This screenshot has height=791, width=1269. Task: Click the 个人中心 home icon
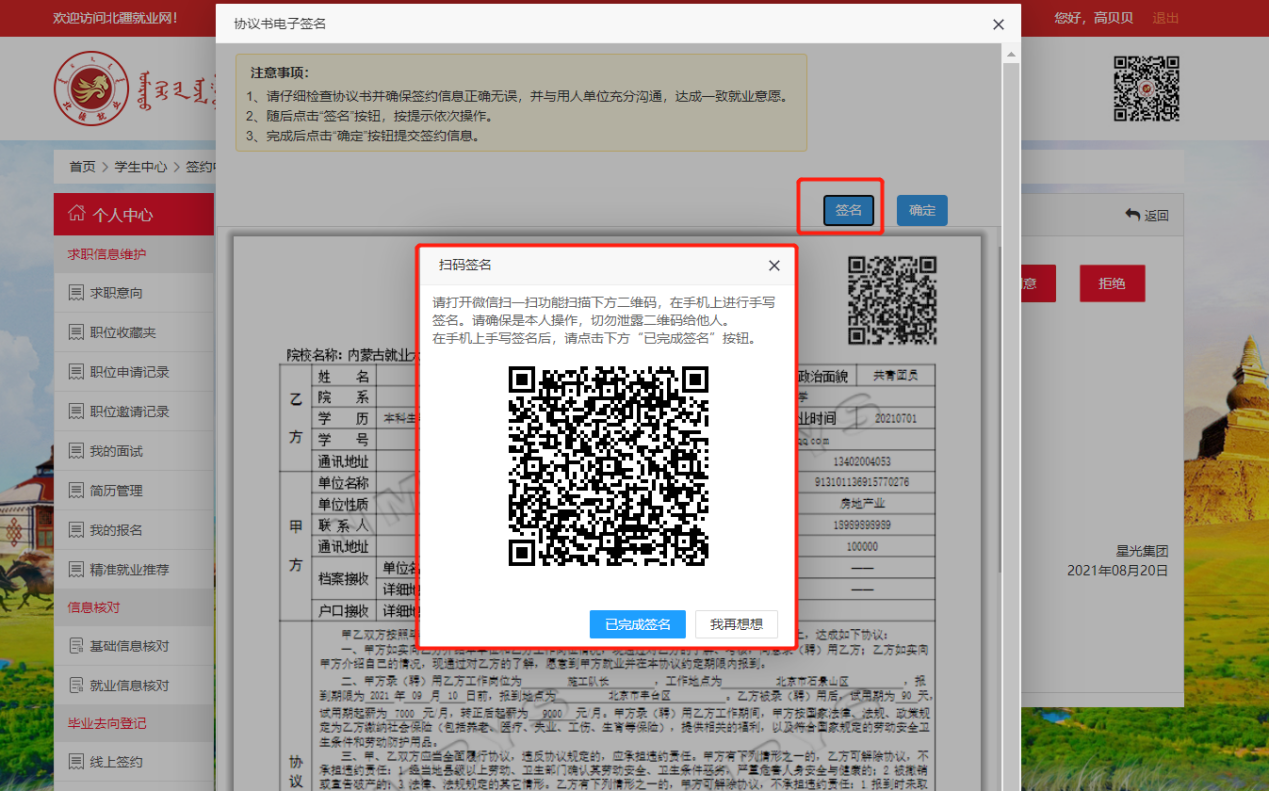[76, 214]
